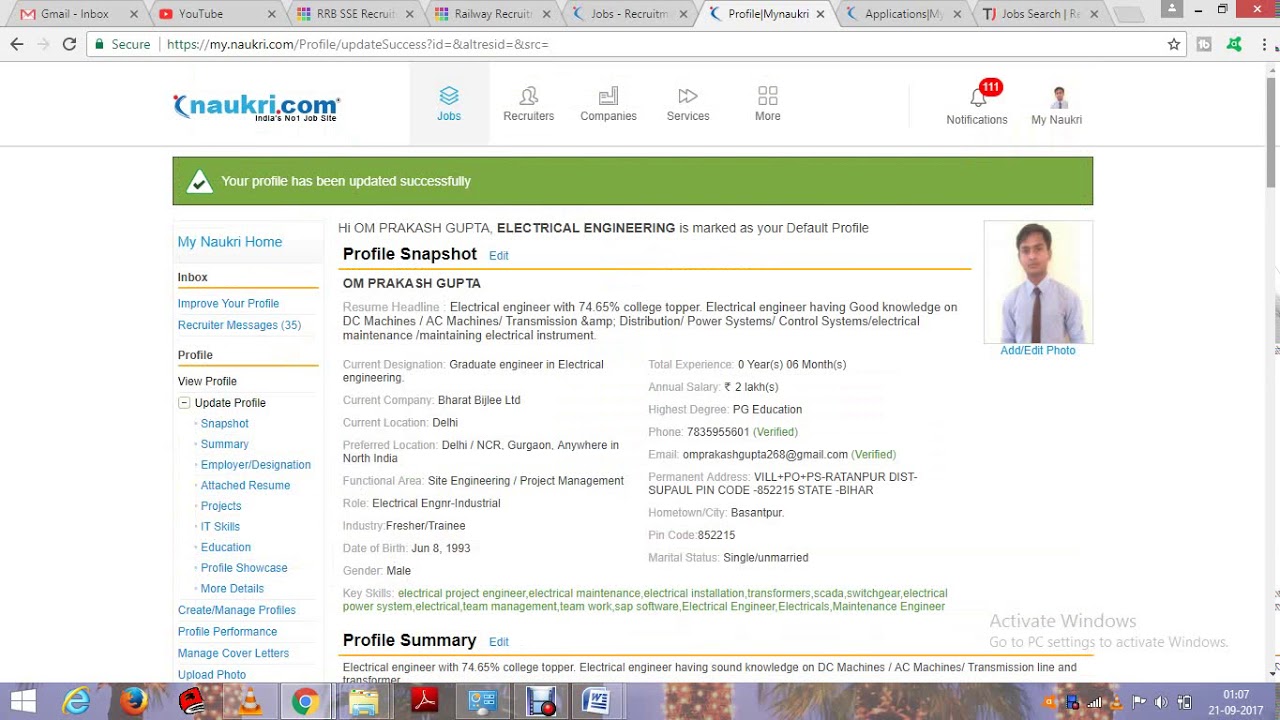Open View Profile in sidebar
This screenshot has height=720, width=1280.
click(207, 381)
